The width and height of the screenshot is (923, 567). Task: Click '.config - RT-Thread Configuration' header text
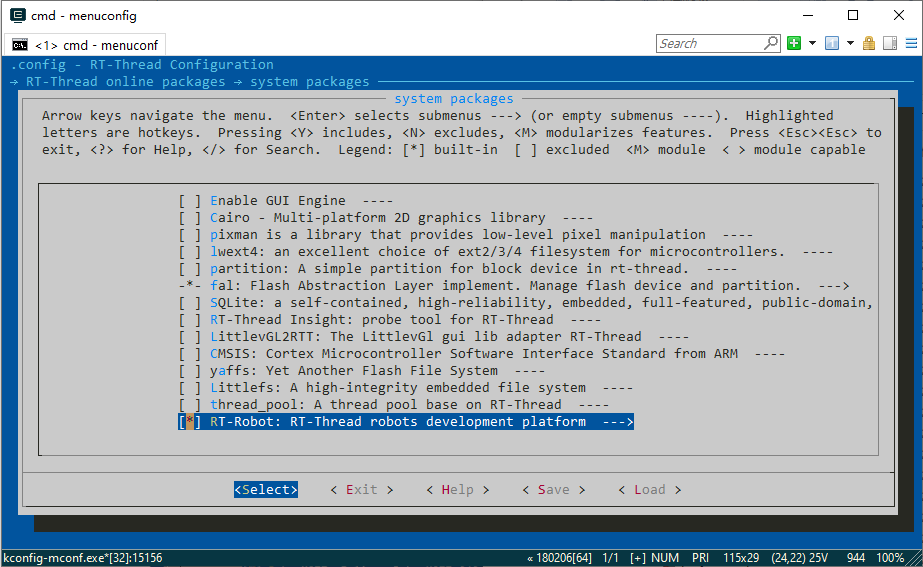(142, 65)
